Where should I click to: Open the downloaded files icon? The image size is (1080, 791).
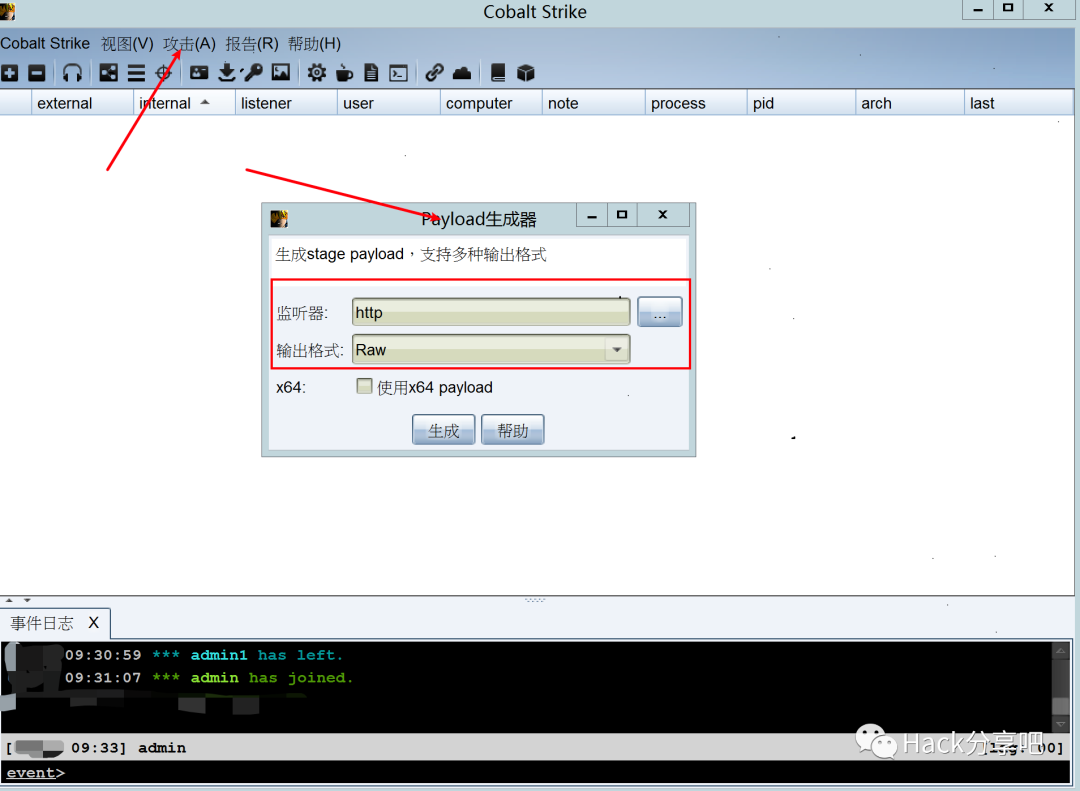click(x=227, y=72)
